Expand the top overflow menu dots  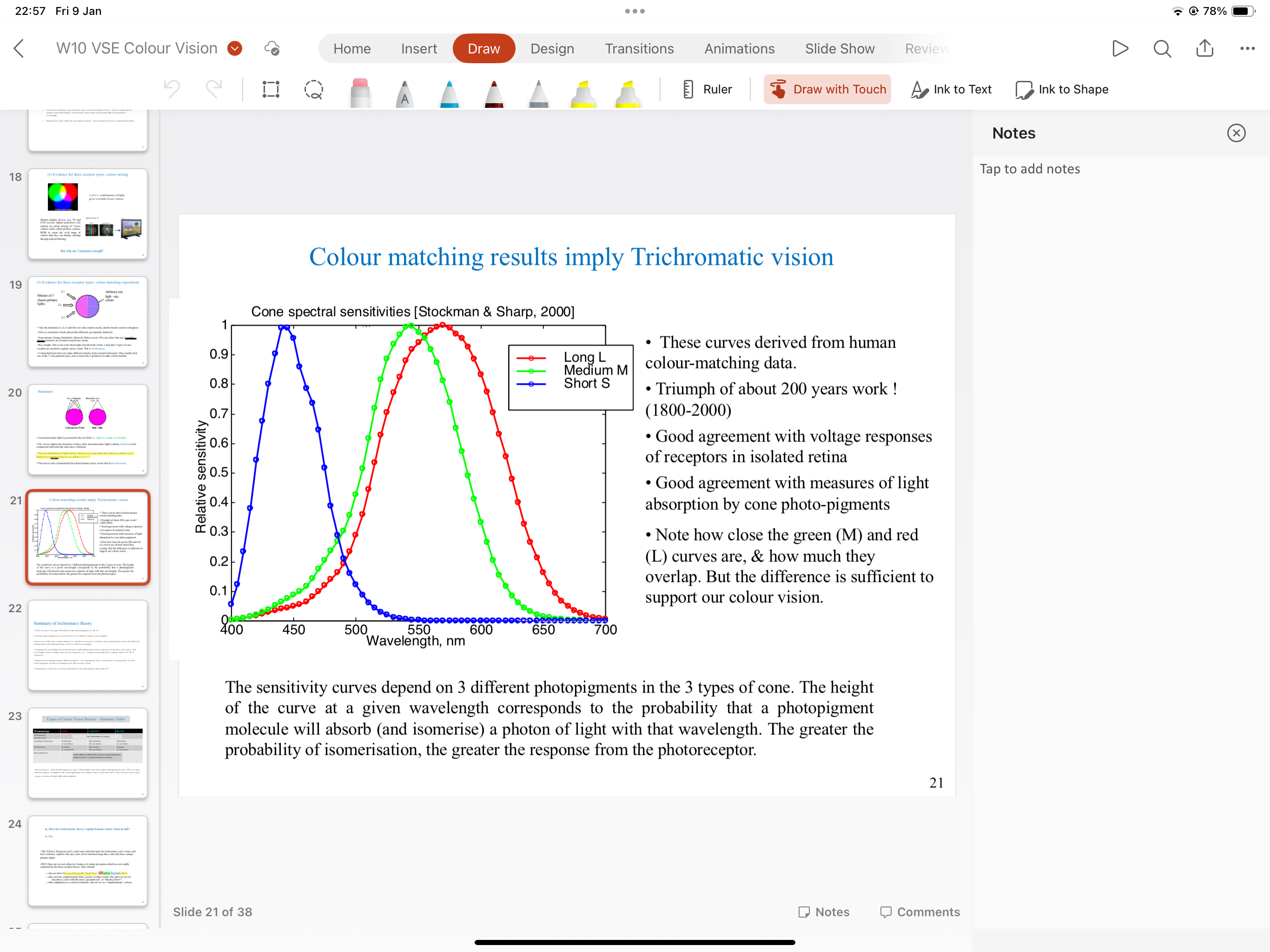pos(635,10)
